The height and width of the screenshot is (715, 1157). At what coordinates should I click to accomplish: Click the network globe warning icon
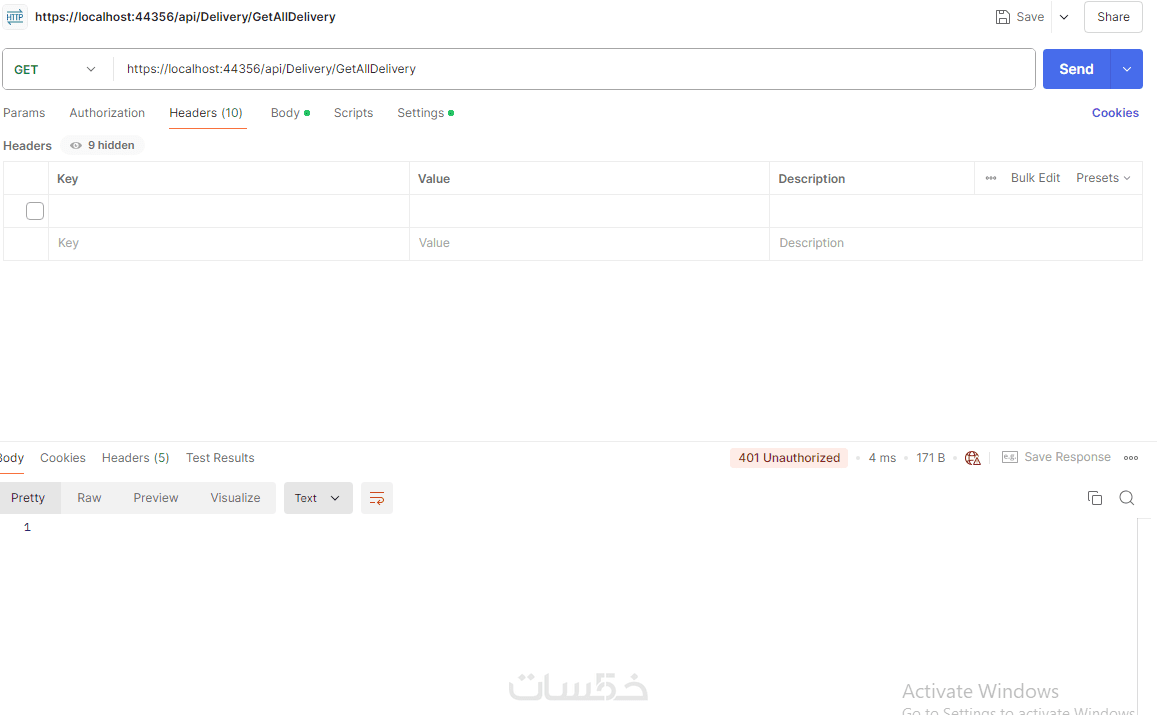(973, 458)
